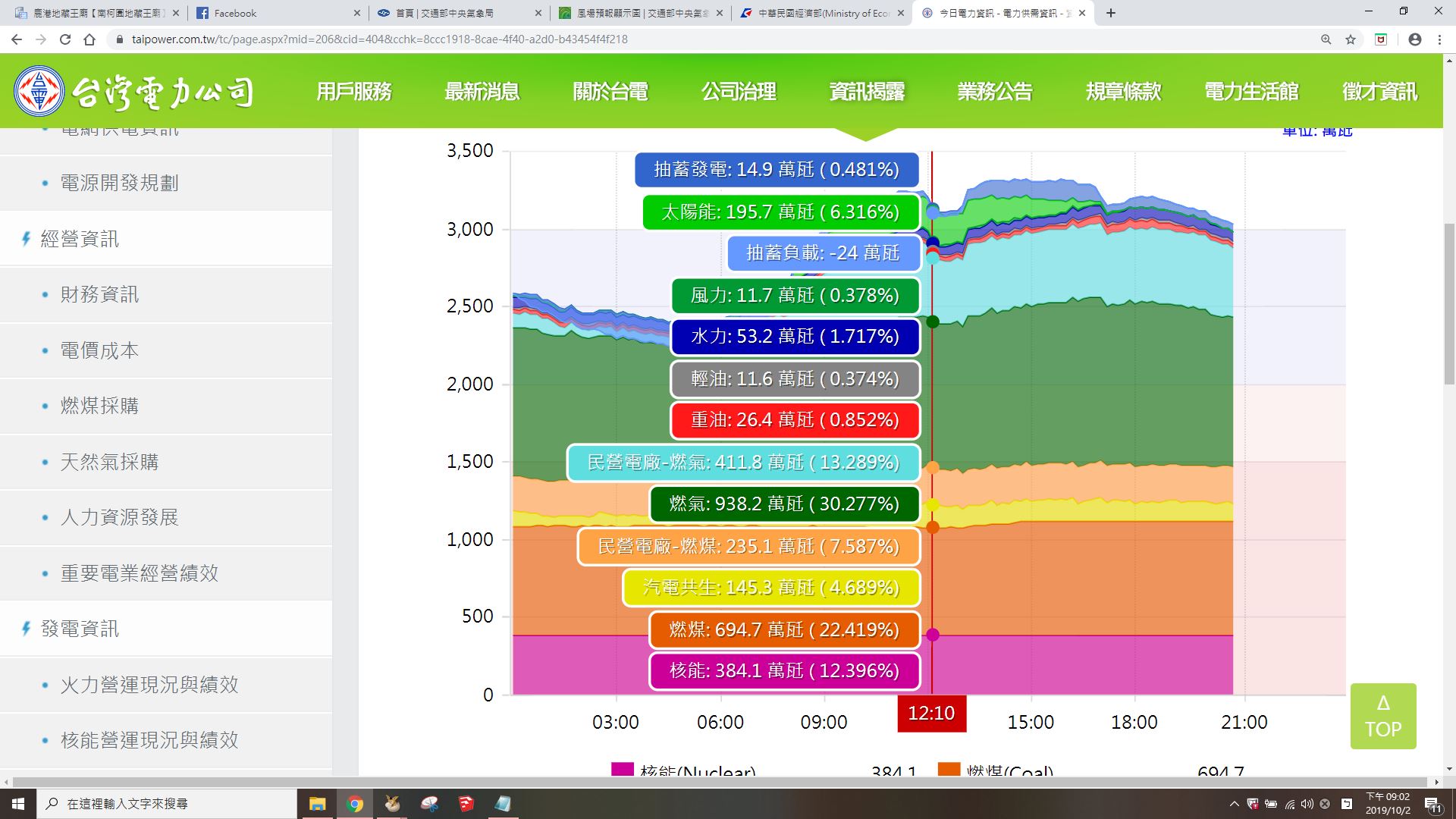This screenshot has width=1456, height=819.
Task: Open 核能營運現況與績效 sidebar link
Action: point(166,740)
